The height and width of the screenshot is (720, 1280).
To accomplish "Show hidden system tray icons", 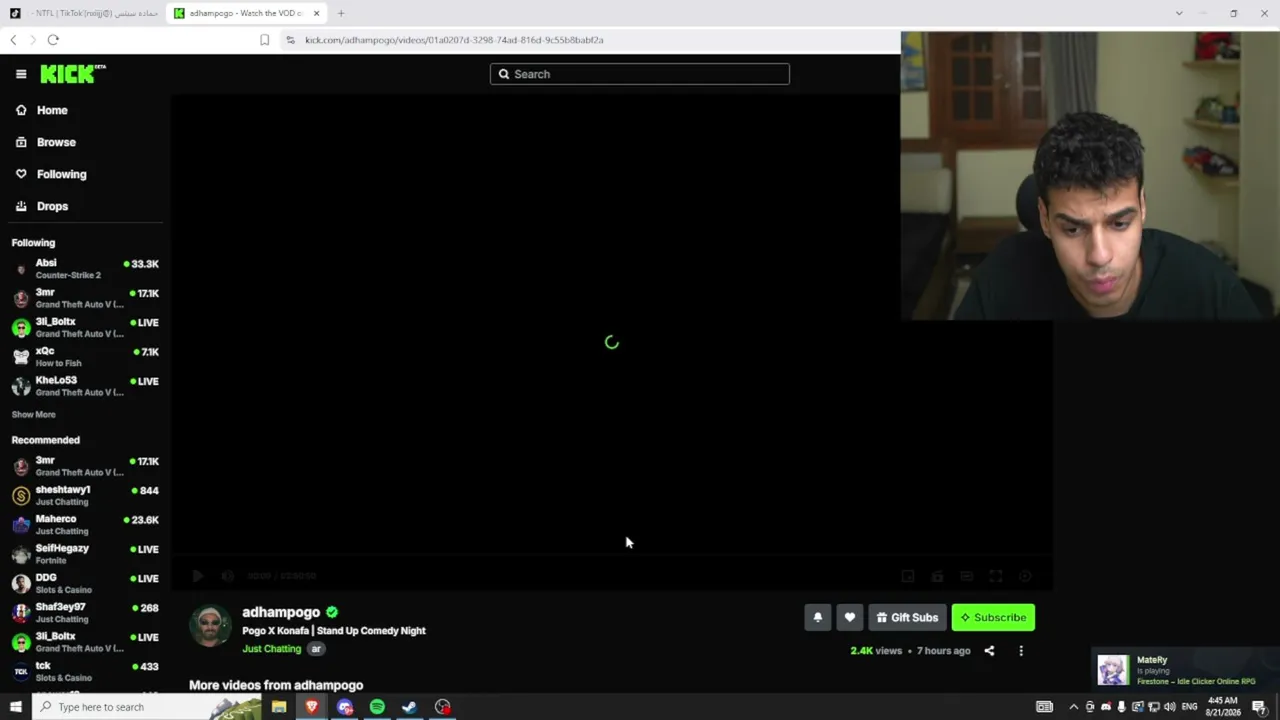I will (1074, 707).
